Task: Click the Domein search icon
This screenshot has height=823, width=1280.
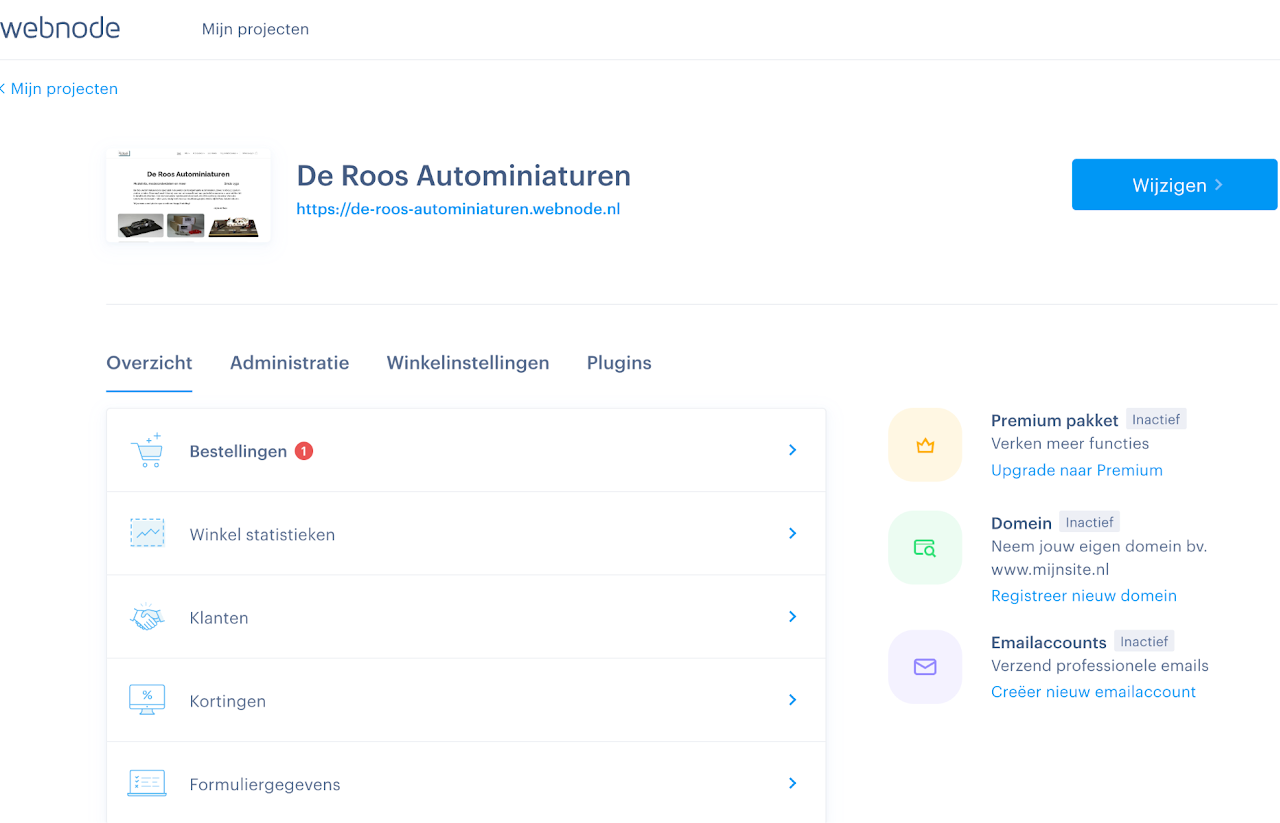Action: 925,548
